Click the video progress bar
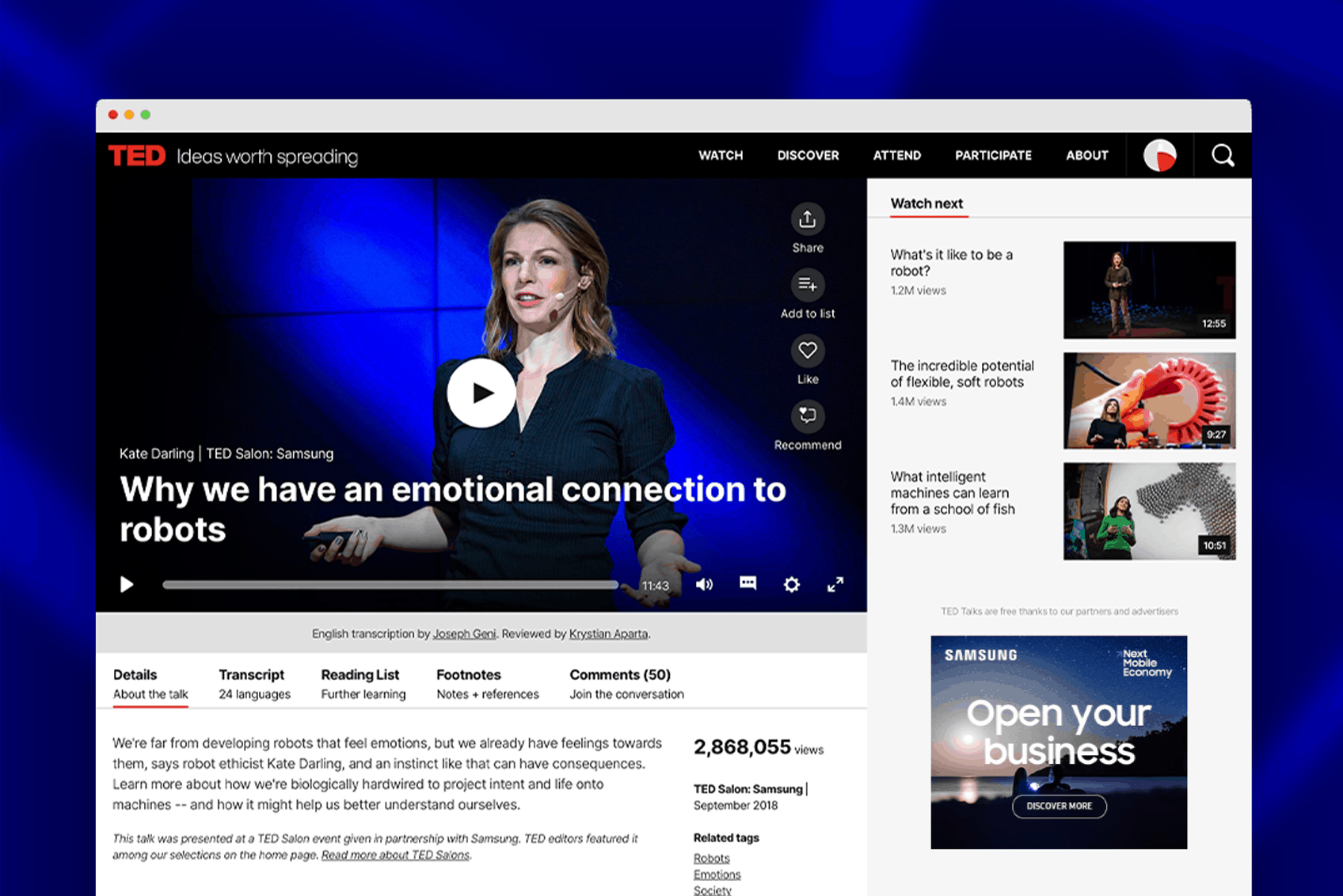This screenshot has width=1343, height=896. pos(390,585)
